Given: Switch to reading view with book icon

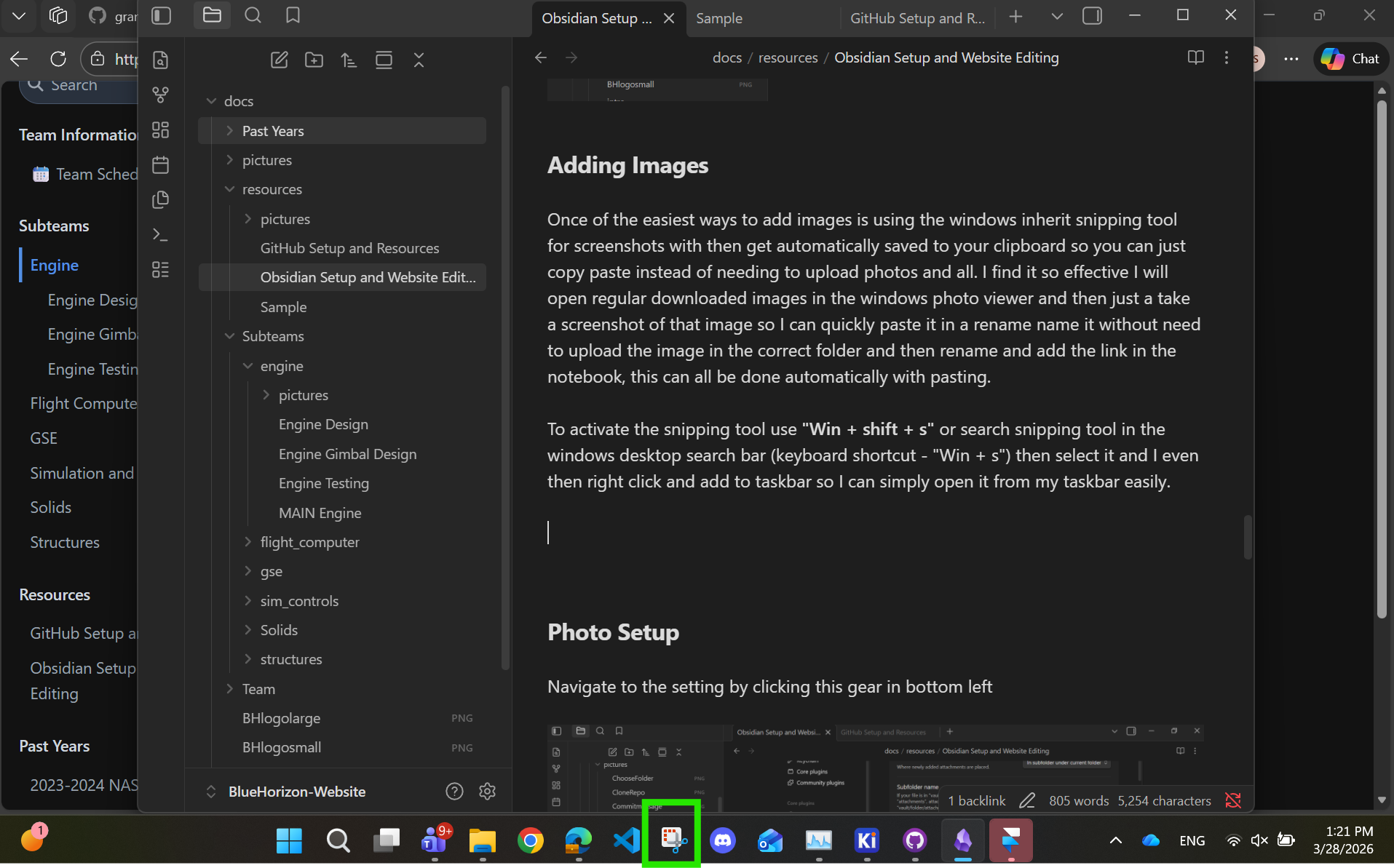Looking at the screenshot, I should point(1195,57).
